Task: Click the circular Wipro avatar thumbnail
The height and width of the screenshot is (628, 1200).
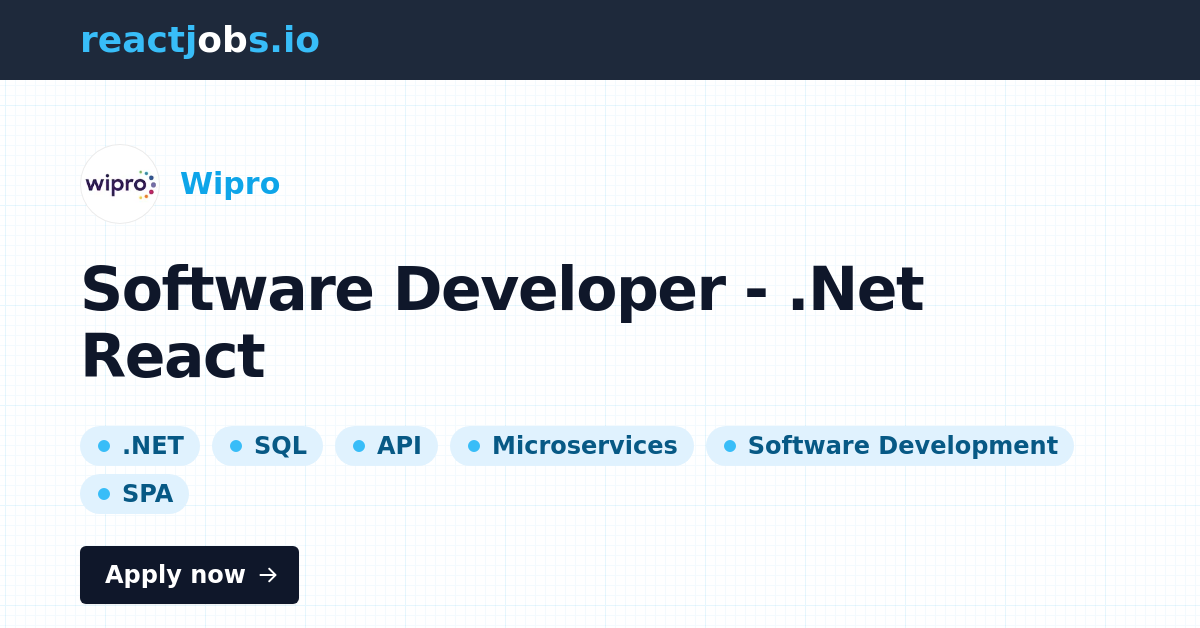Action: coord(120,184)
